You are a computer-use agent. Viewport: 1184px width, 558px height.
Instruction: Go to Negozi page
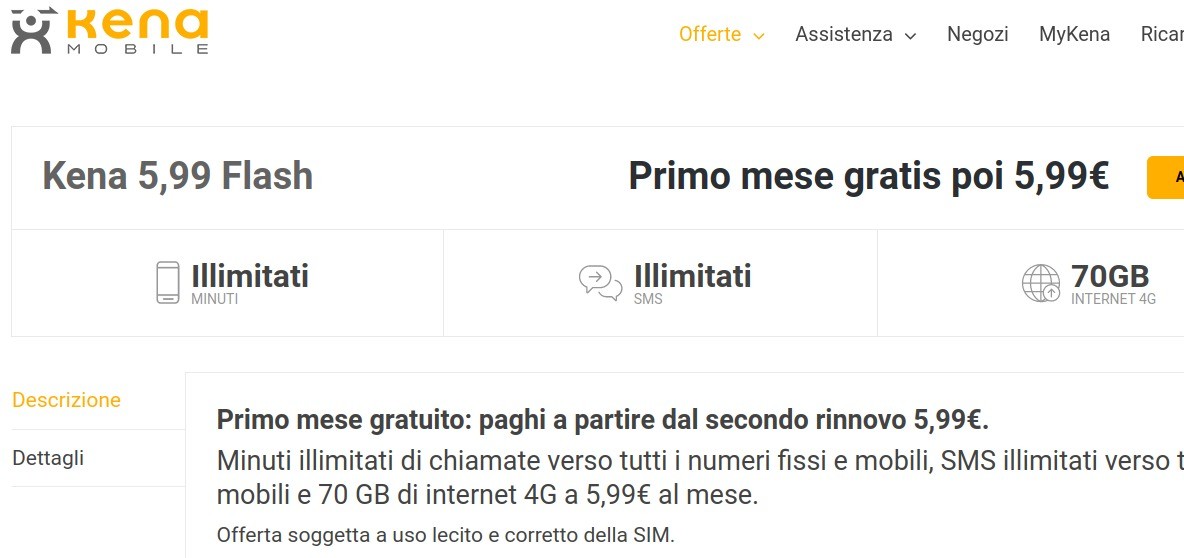(978, 34)
